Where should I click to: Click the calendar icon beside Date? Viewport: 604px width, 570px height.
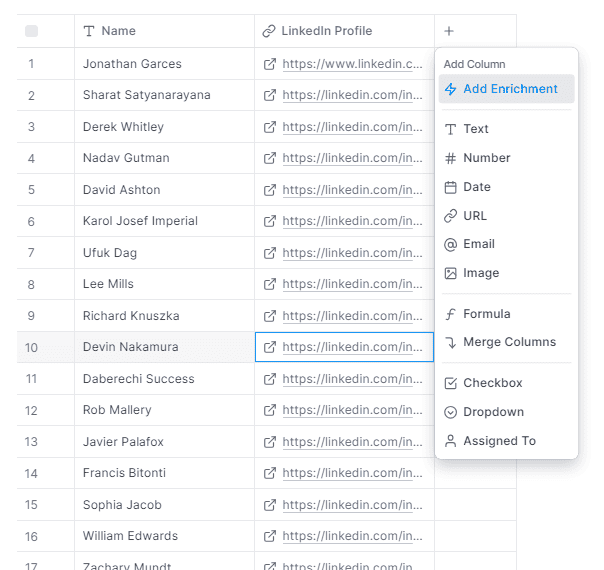450,187
